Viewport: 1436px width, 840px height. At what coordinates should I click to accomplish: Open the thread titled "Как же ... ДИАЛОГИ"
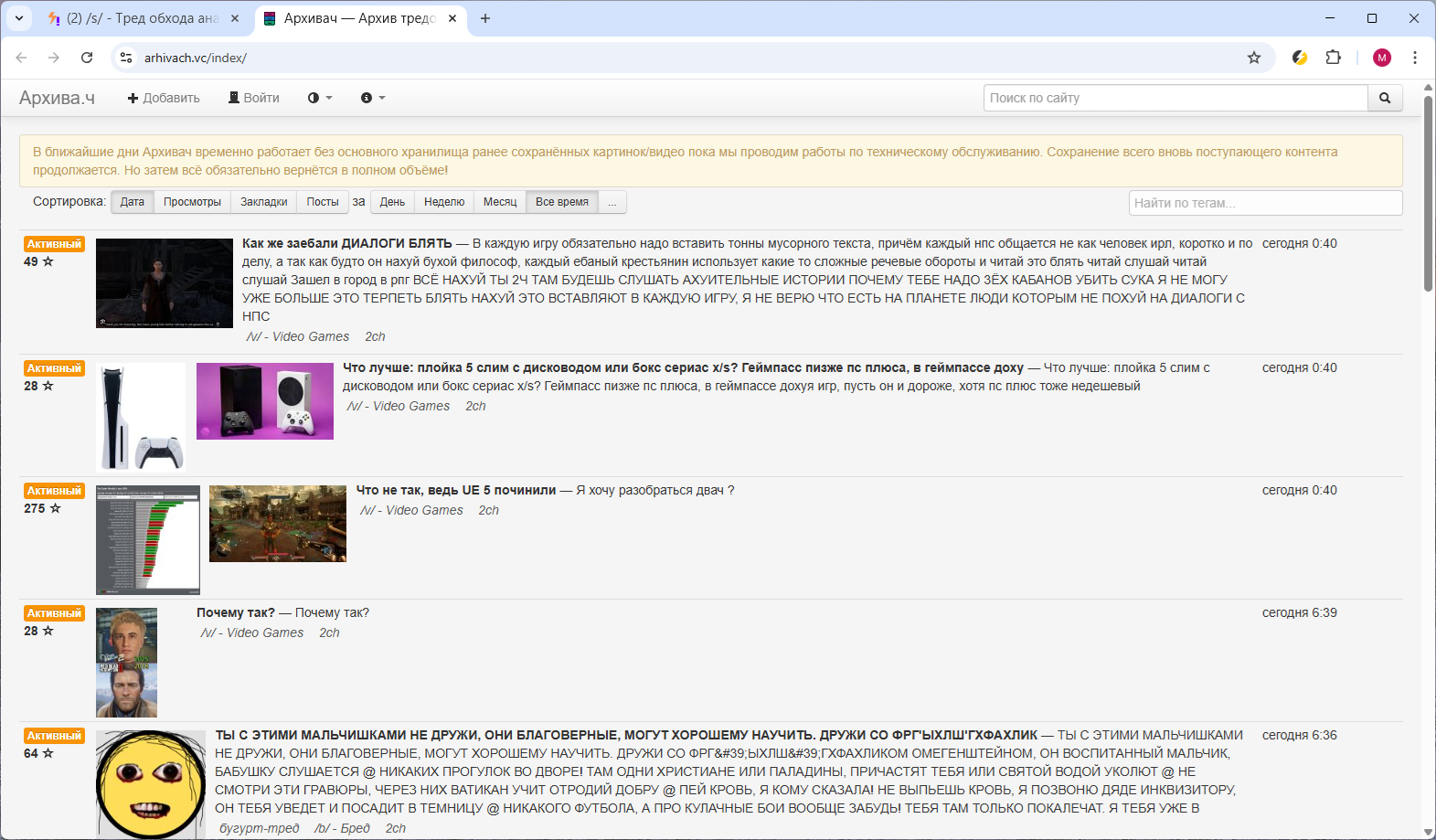[x=347, y=243]
